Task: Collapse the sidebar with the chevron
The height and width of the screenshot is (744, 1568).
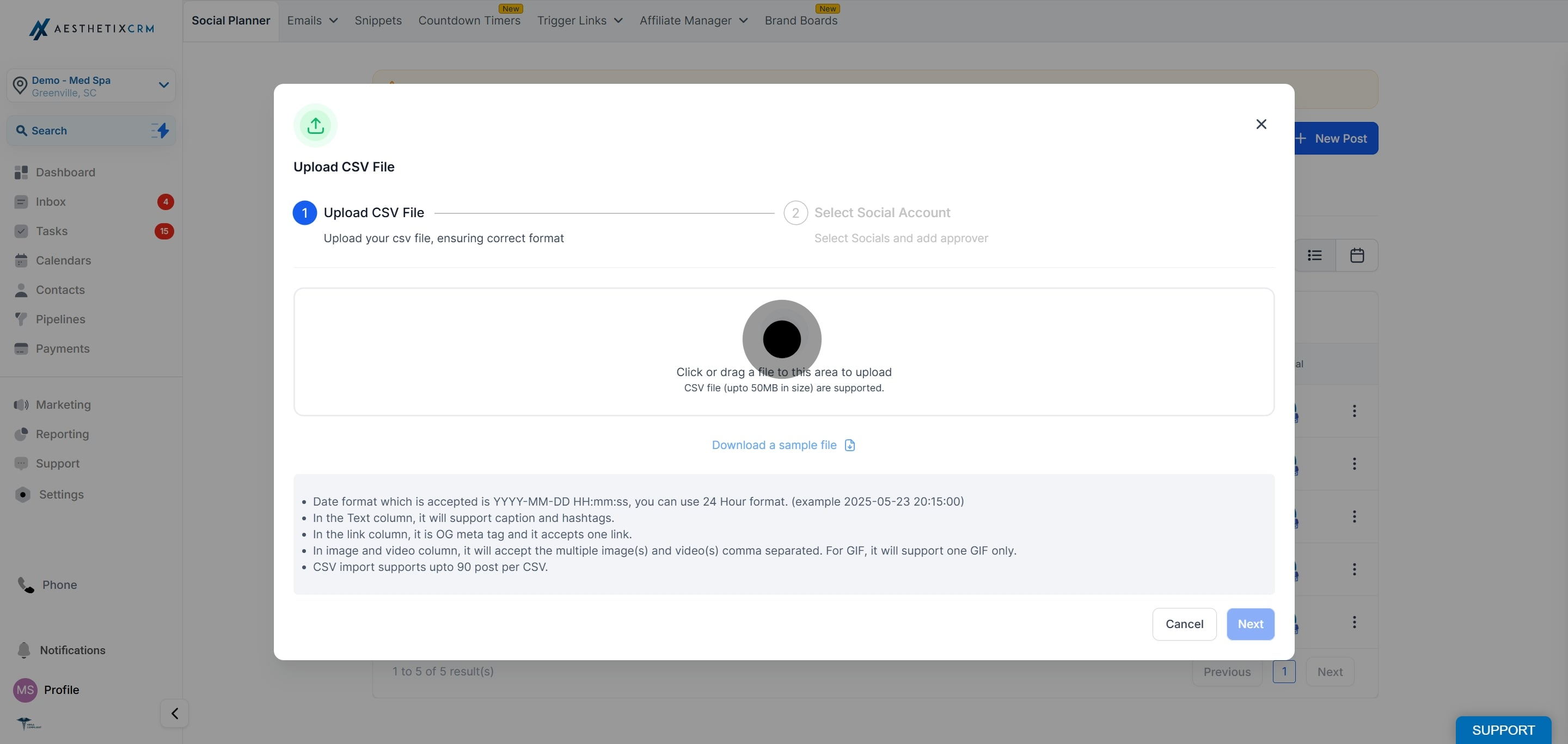Action: (175, 713)
